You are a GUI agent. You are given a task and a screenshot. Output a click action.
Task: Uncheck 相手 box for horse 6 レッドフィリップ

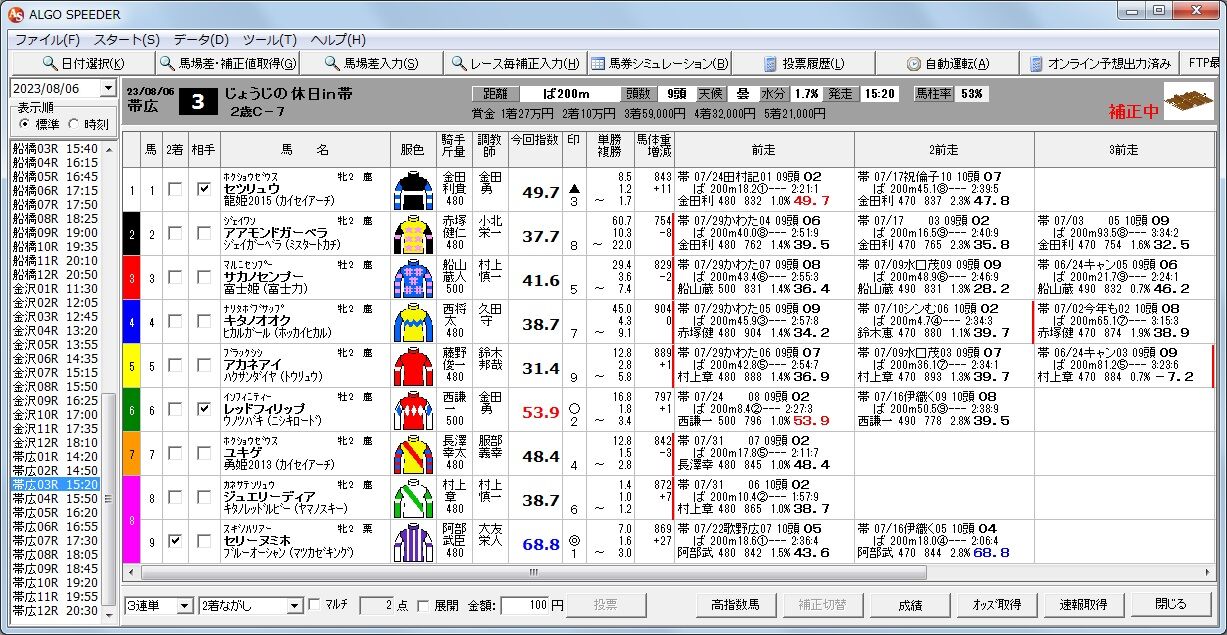click(204, 410)
